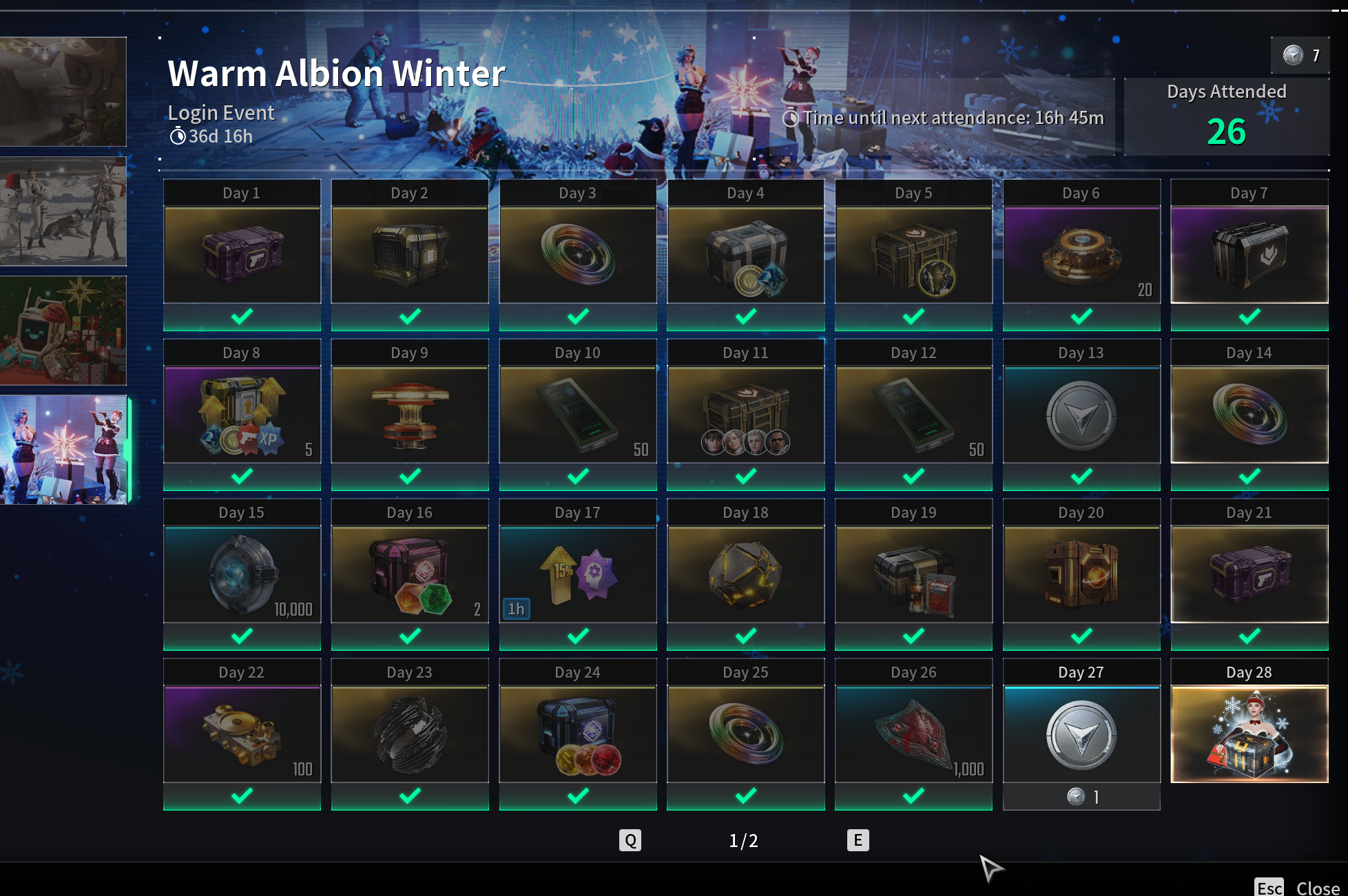The image size is (1348, 896).
Task: Select the Warm Albion Winter event thumbnail
Action: coord(63,450)
